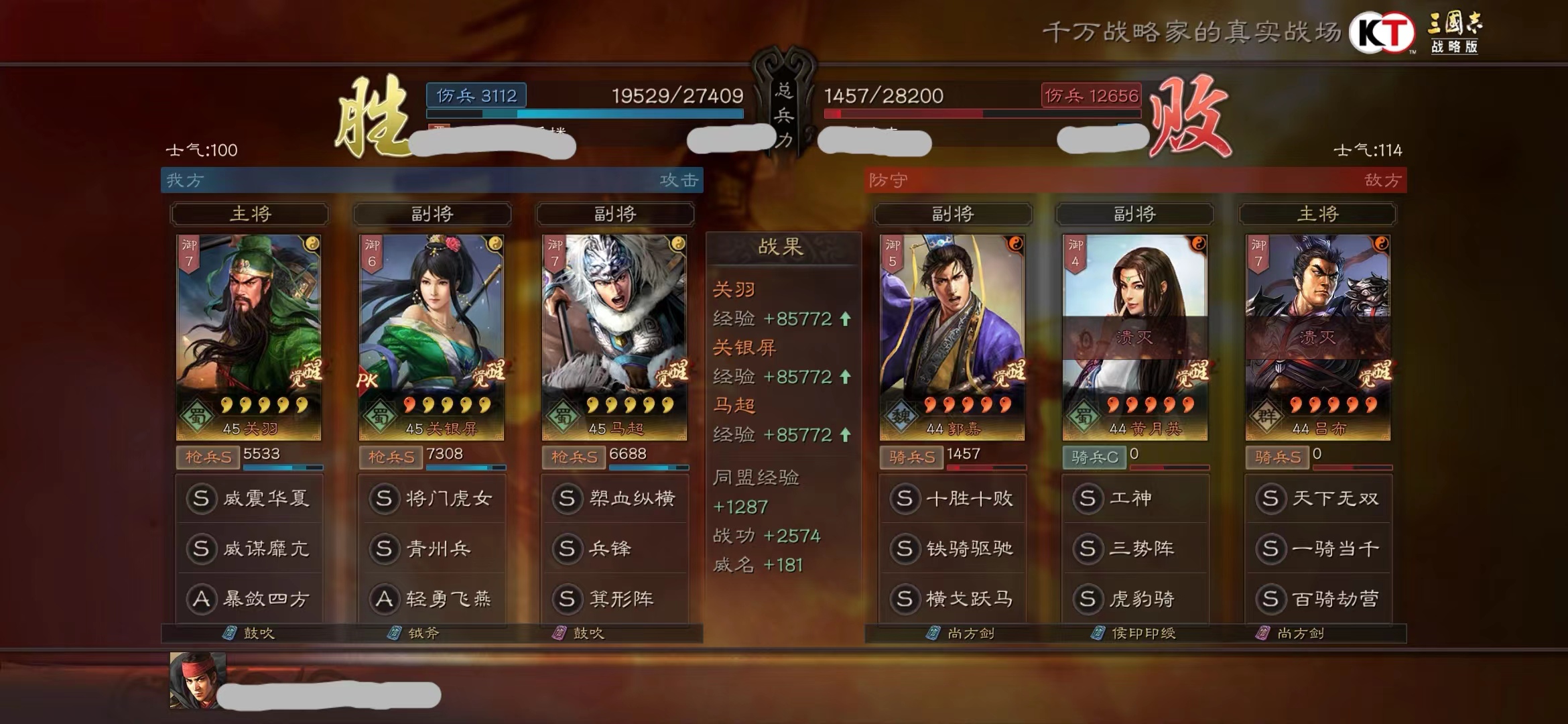Screen dimensions: 1568x724
Task: Click the A rank icon beside 暴敛四方
Action: (x=201, y=598)
